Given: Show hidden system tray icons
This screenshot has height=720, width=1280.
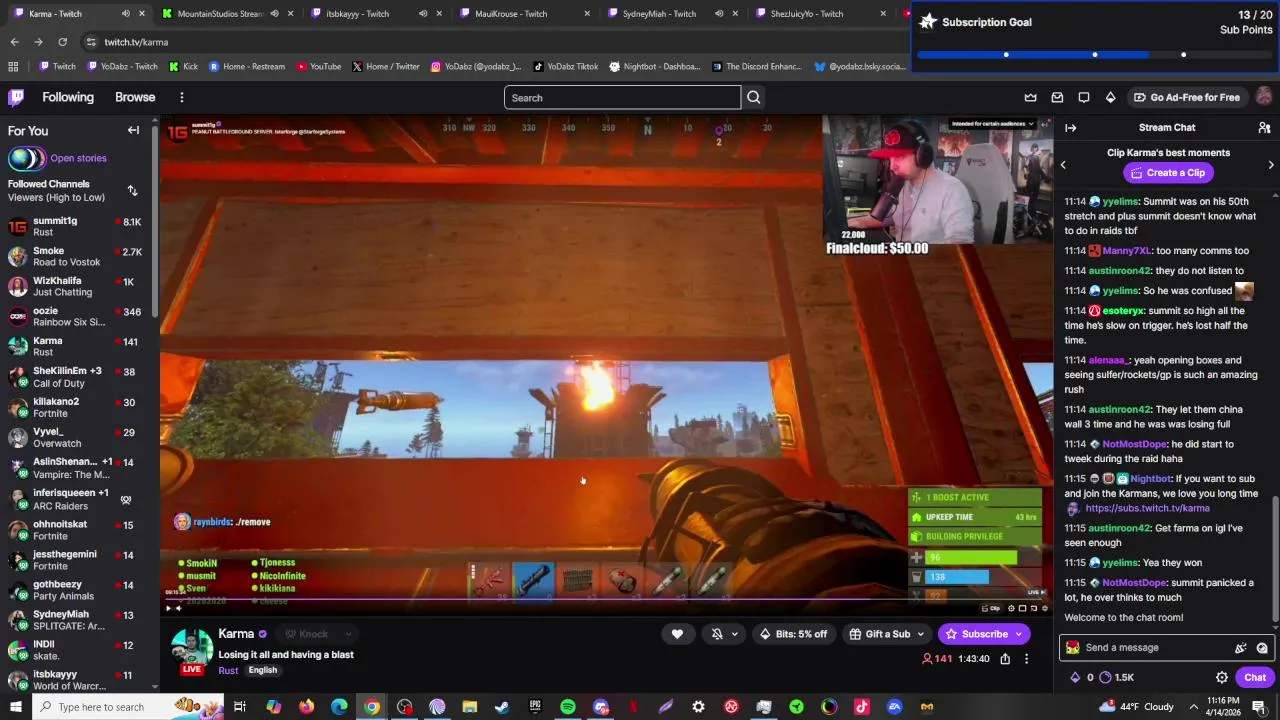Looking at the screenshot, I should click(x=1194, y=707).
